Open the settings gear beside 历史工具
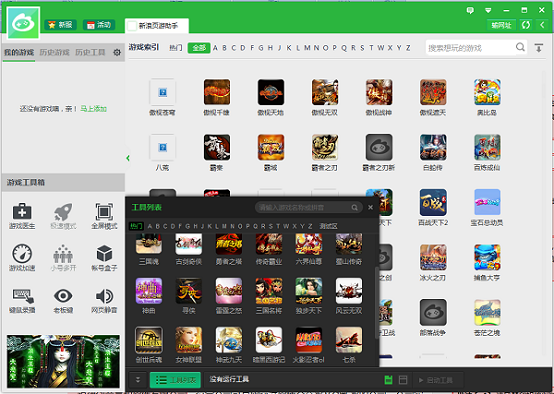 click(117, 52)
